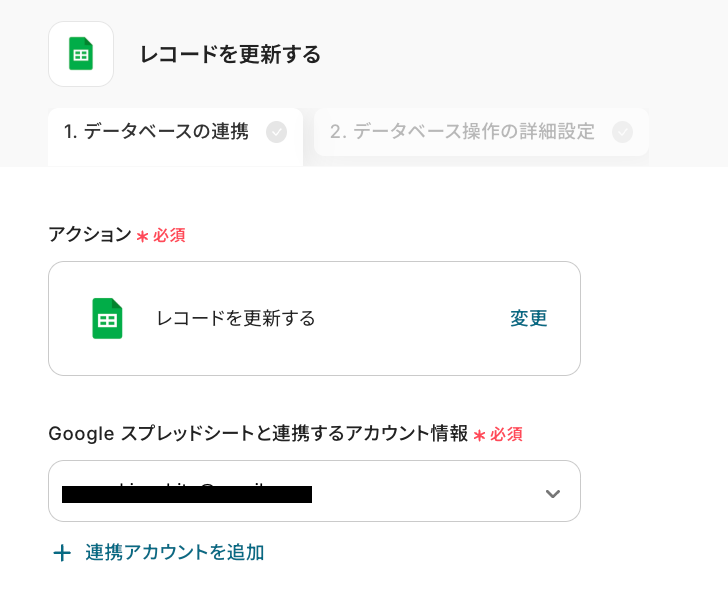Image resolution: width=728 pixels, height=594 pixels.
Task: Click the 連携アカウントを追加 link text
Action: [175, 552]
